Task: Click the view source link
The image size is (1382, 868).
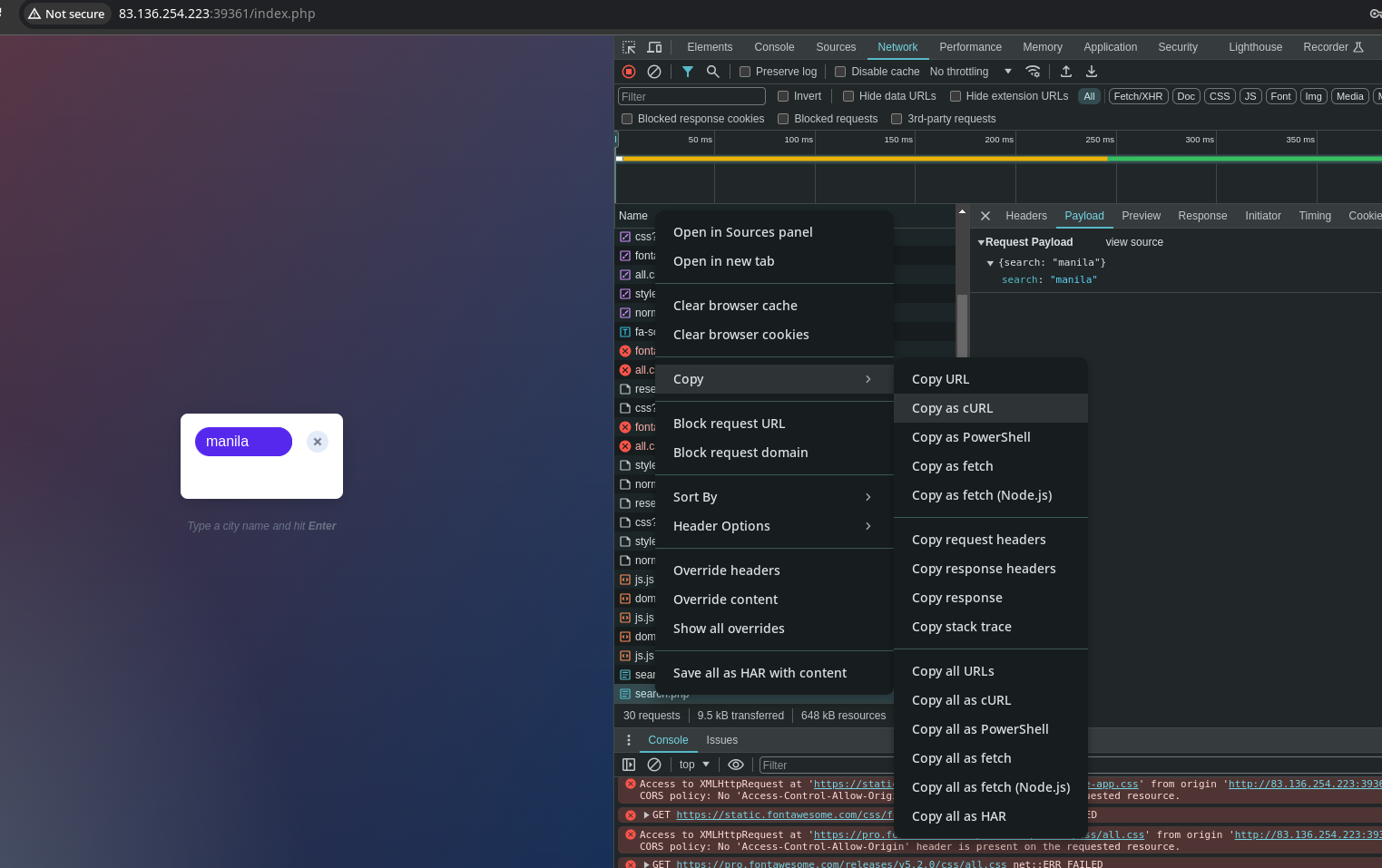Action: point(1133,242)
